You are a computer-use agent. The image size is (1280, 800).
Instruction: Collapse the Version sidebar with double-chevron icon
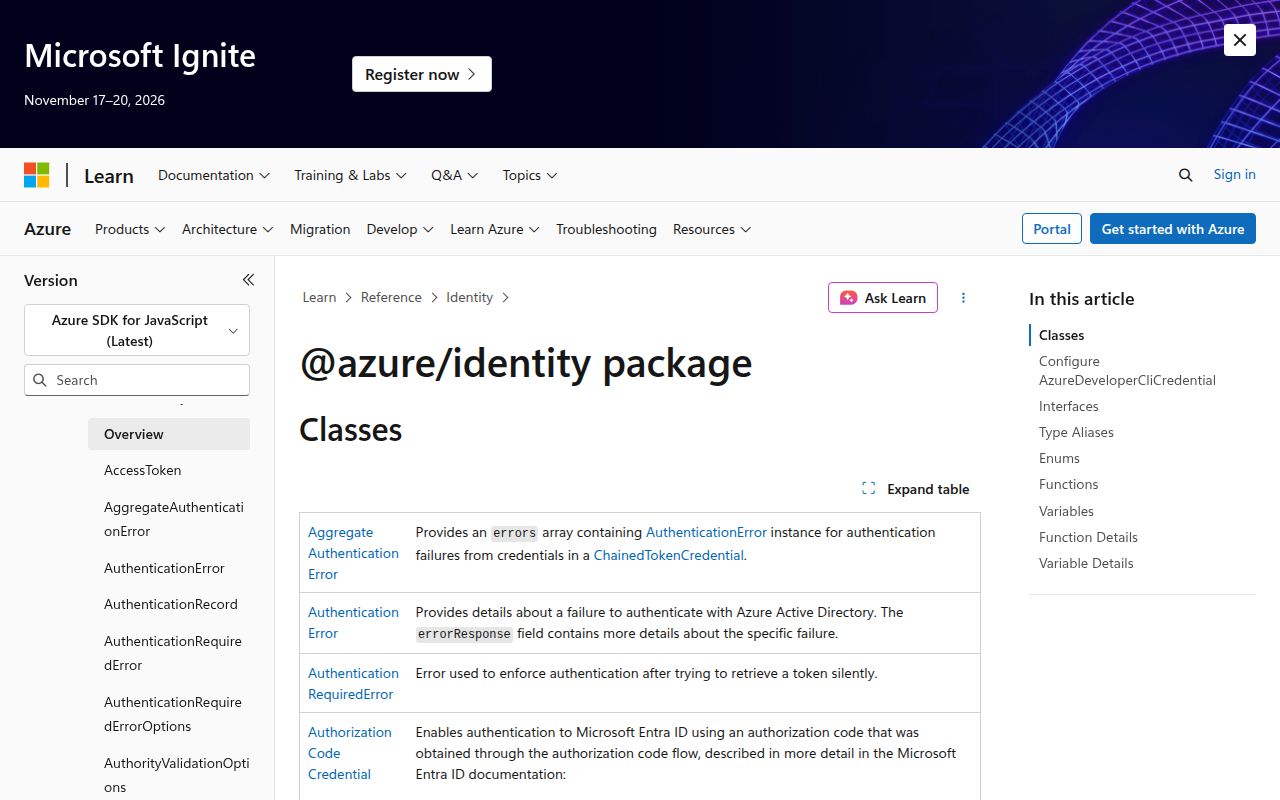click(x=248, y=280)
